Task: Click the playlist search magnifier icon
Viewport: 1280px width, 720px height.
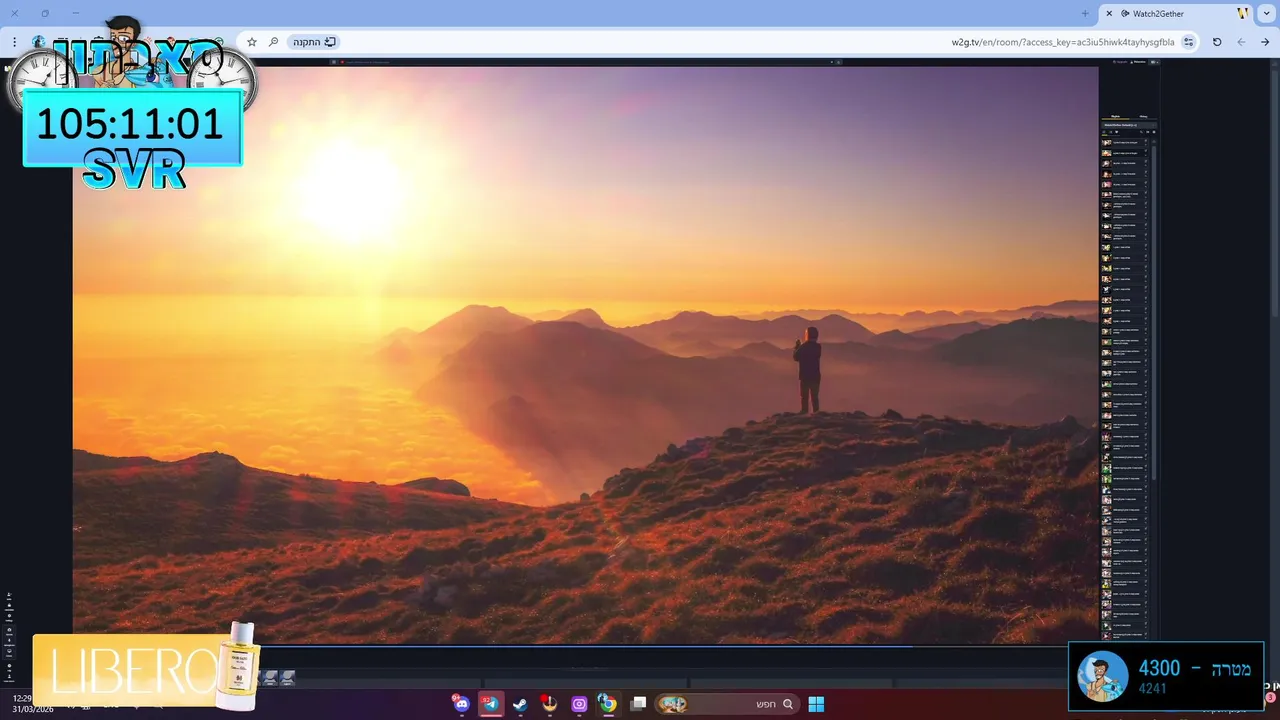Action: click(x=1141, y=132)
